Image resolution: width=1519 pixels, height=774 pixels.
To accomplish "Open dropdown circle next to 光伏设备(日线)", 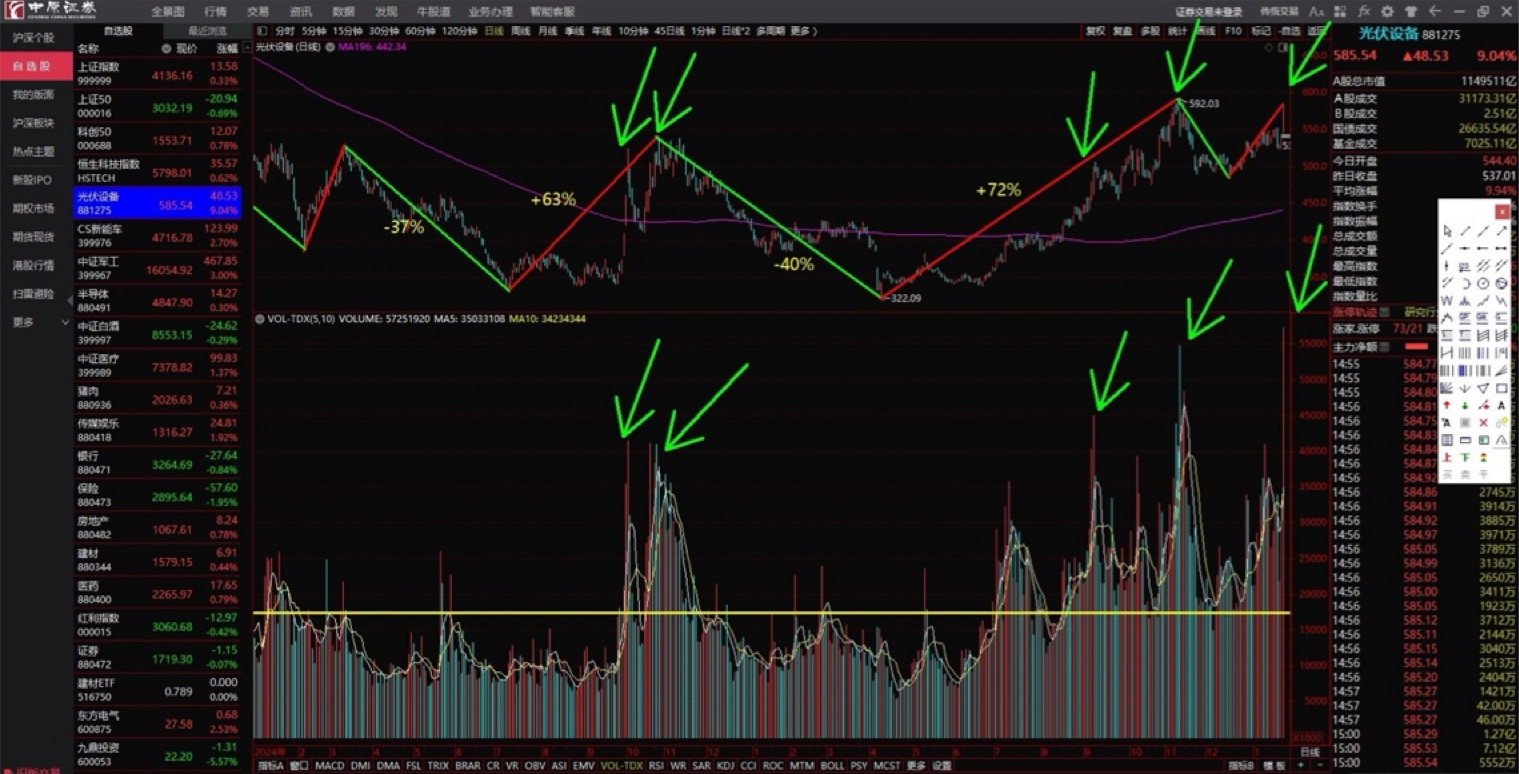I will tap(329, 47).
